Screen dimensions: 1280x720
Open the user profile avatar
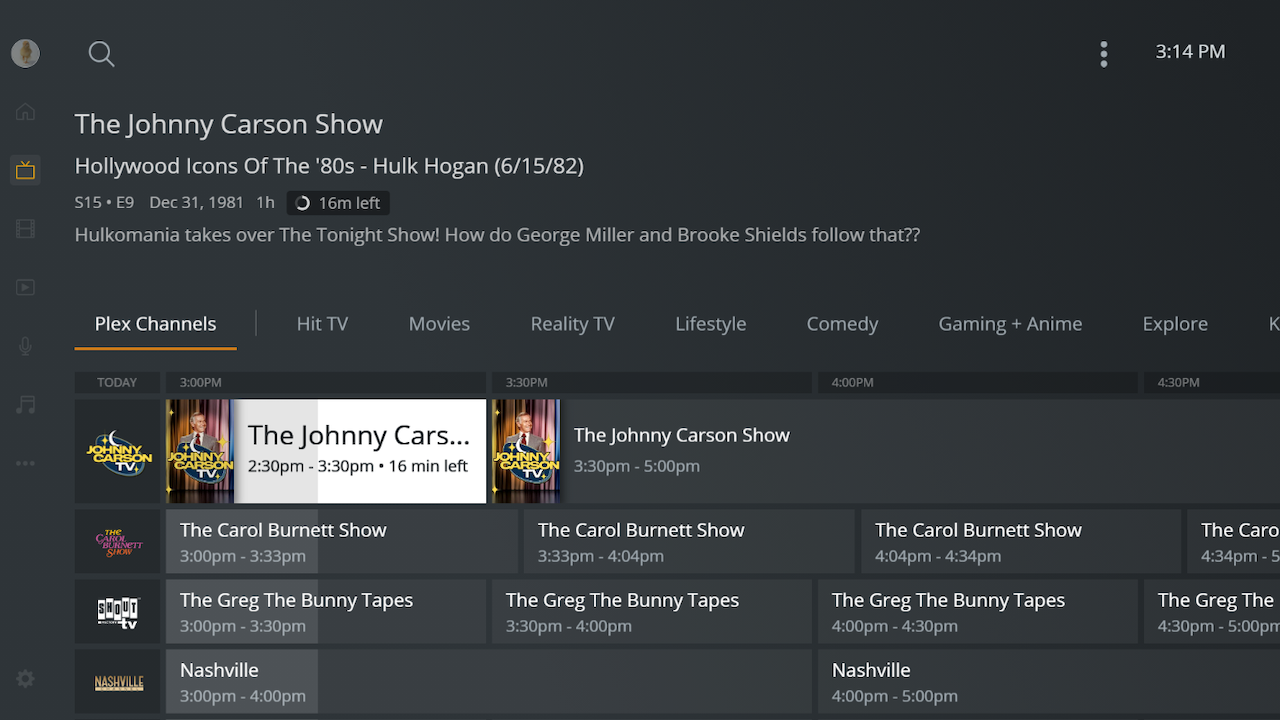25,53
